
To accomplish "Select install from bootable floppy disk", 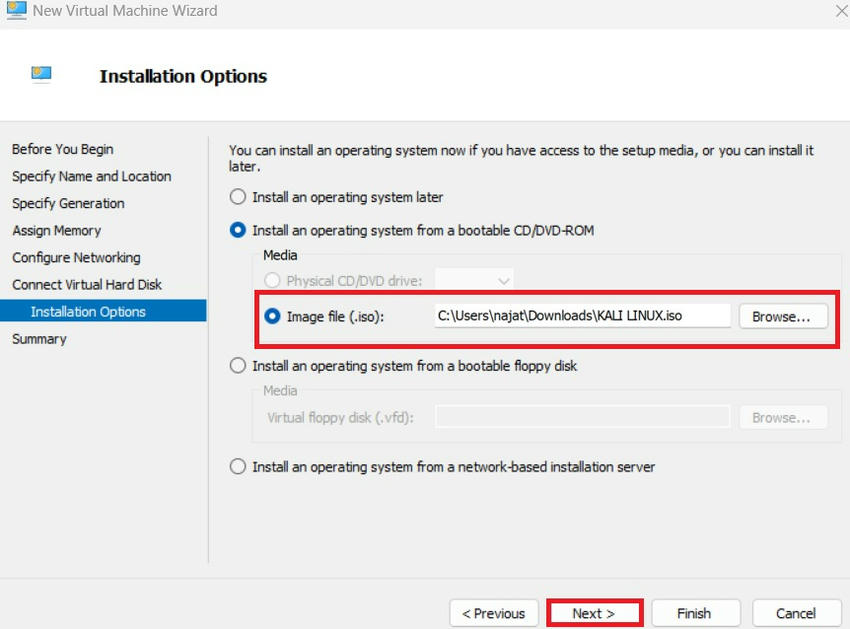I will click(238, 366).
